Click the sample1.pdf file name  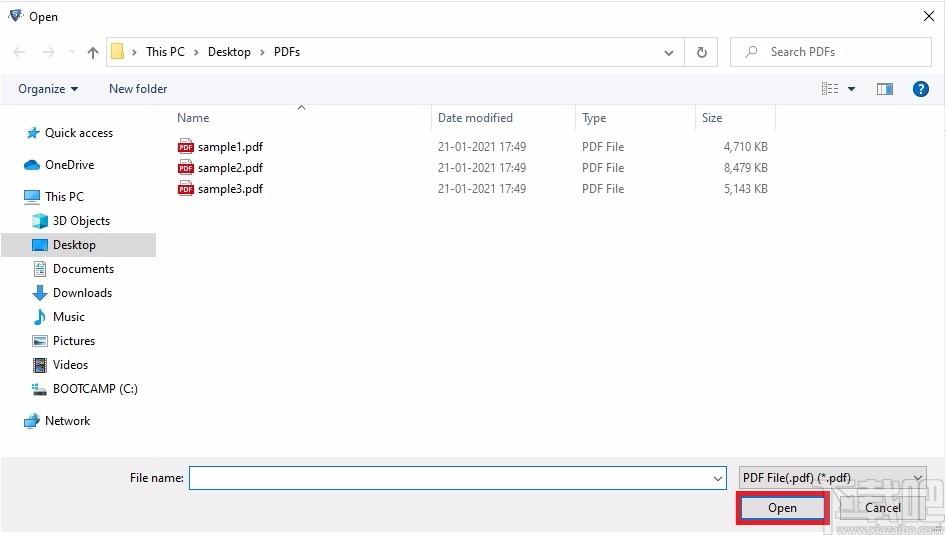[x=230, y=147]
